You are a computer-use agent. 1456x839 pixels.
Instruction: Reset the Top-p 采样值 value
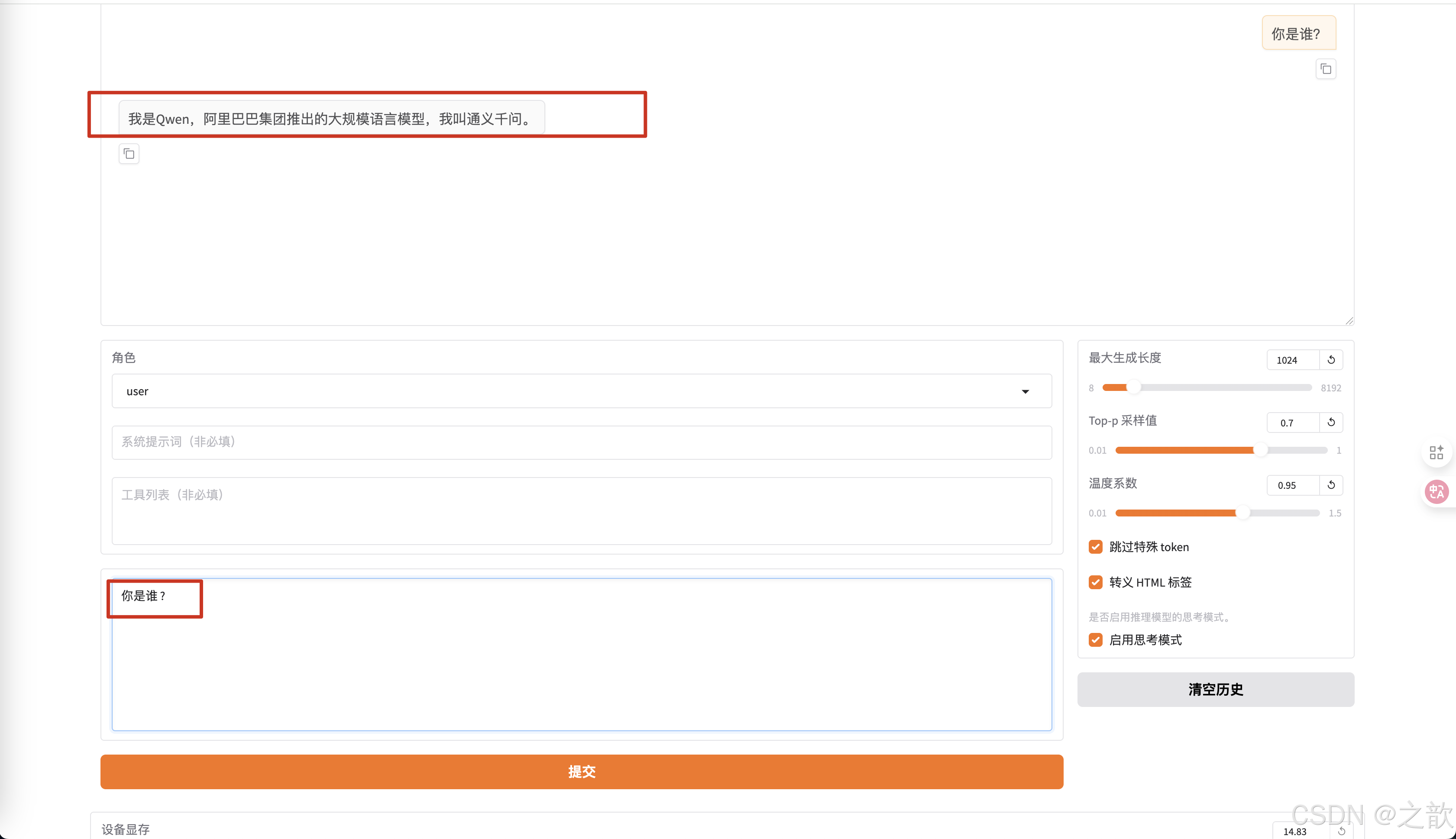coord(1331,423)
